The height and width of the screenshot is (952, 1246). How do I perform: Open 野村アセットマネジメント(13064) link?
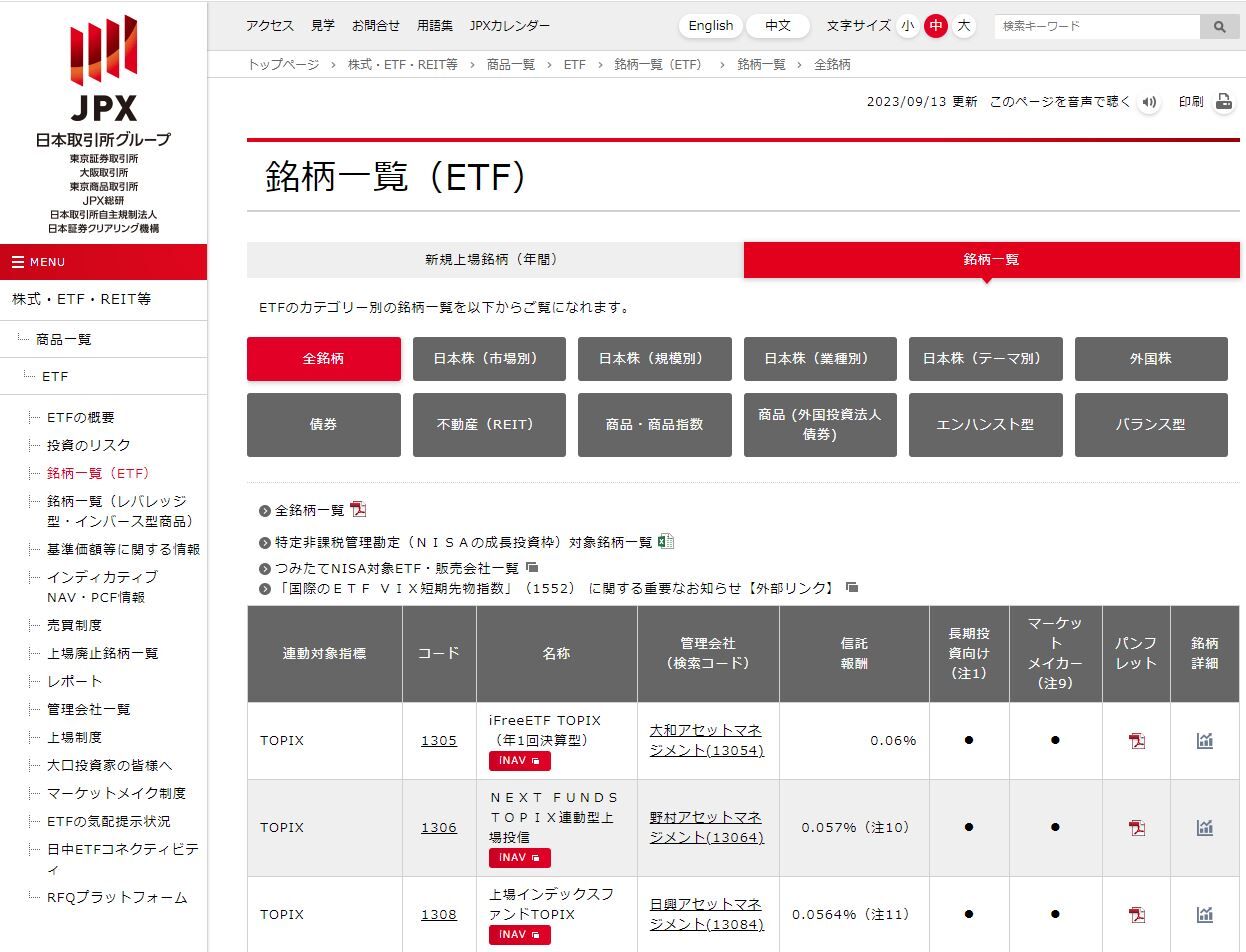coord(707,828)
